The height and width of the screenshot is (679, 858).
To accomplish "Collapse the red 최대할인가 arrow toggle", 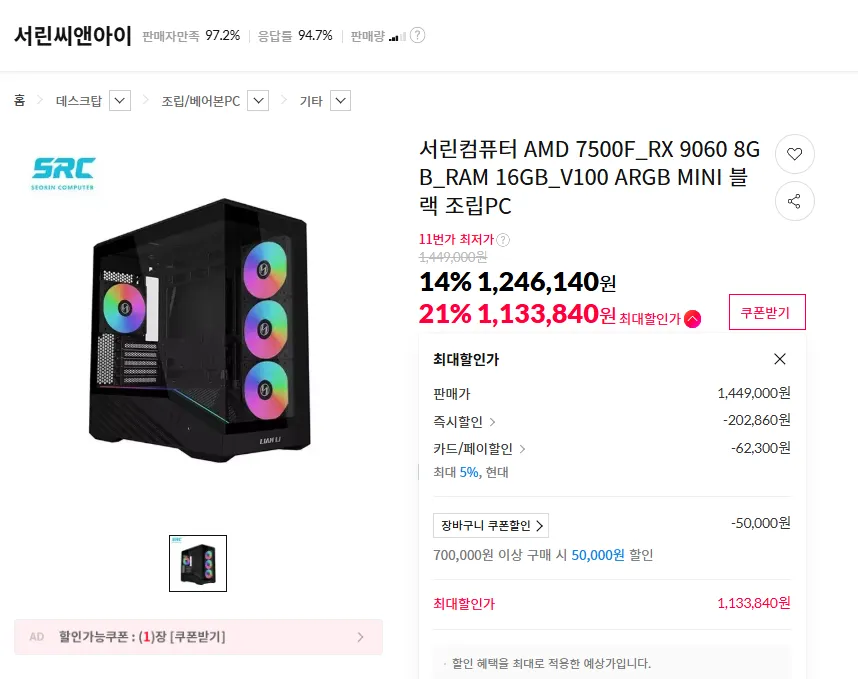I will [x=693, y=319].
